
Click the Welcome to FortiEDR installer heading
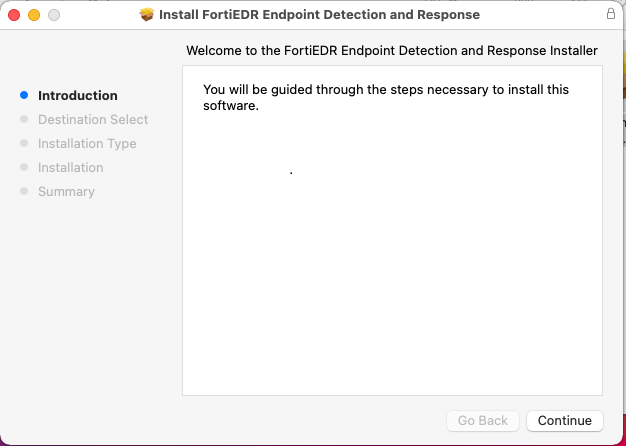coord(392,50)
